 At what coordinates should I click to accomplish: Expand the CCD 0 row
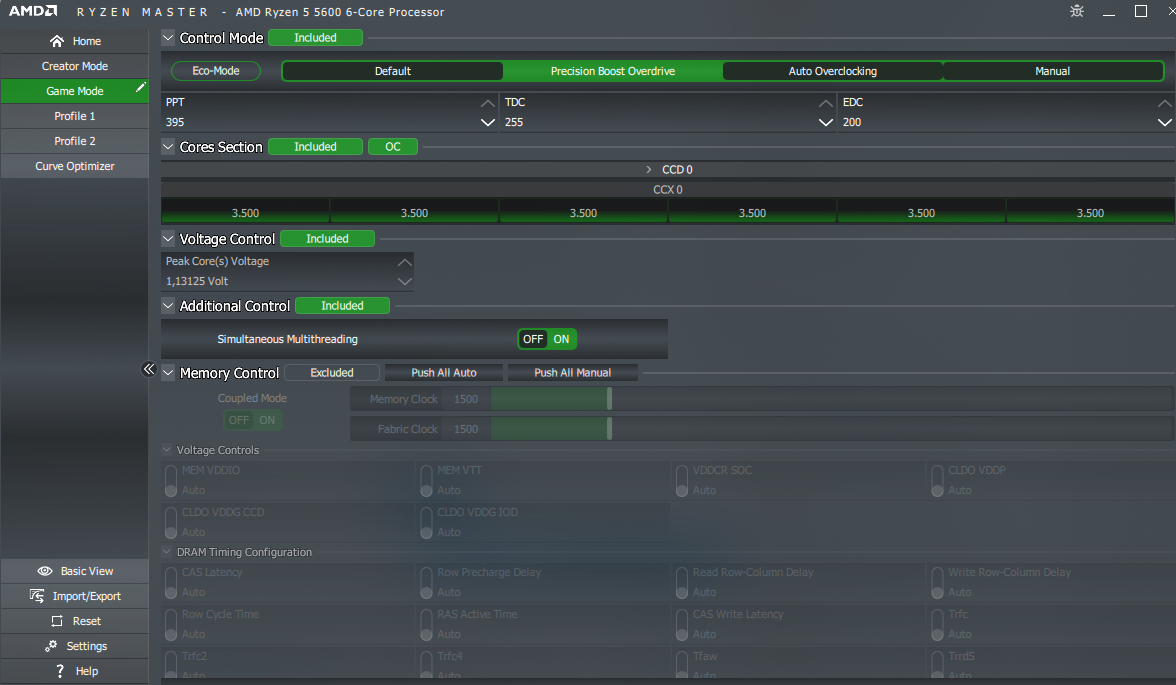click(649, 170)
